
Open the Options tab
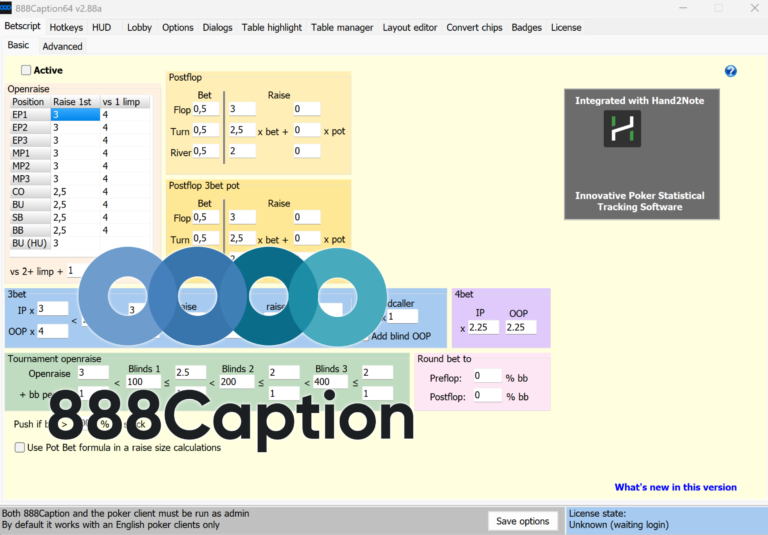(178, 27)
